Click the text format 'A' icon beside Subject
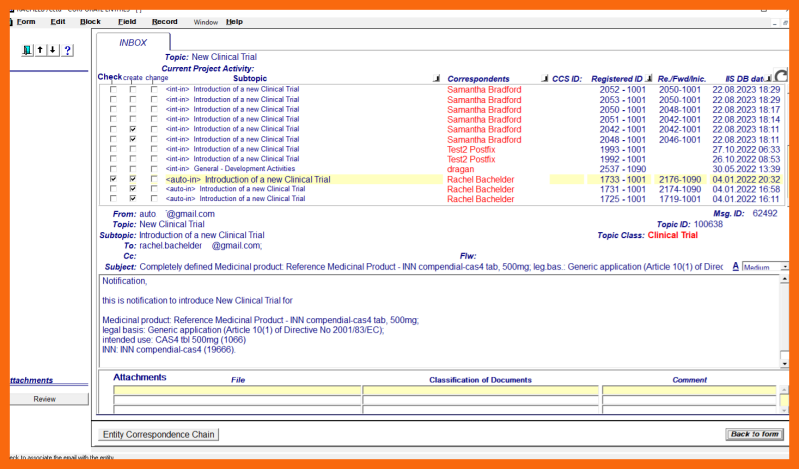The height and width of the screenshot is (469, 799). [736, 266]
